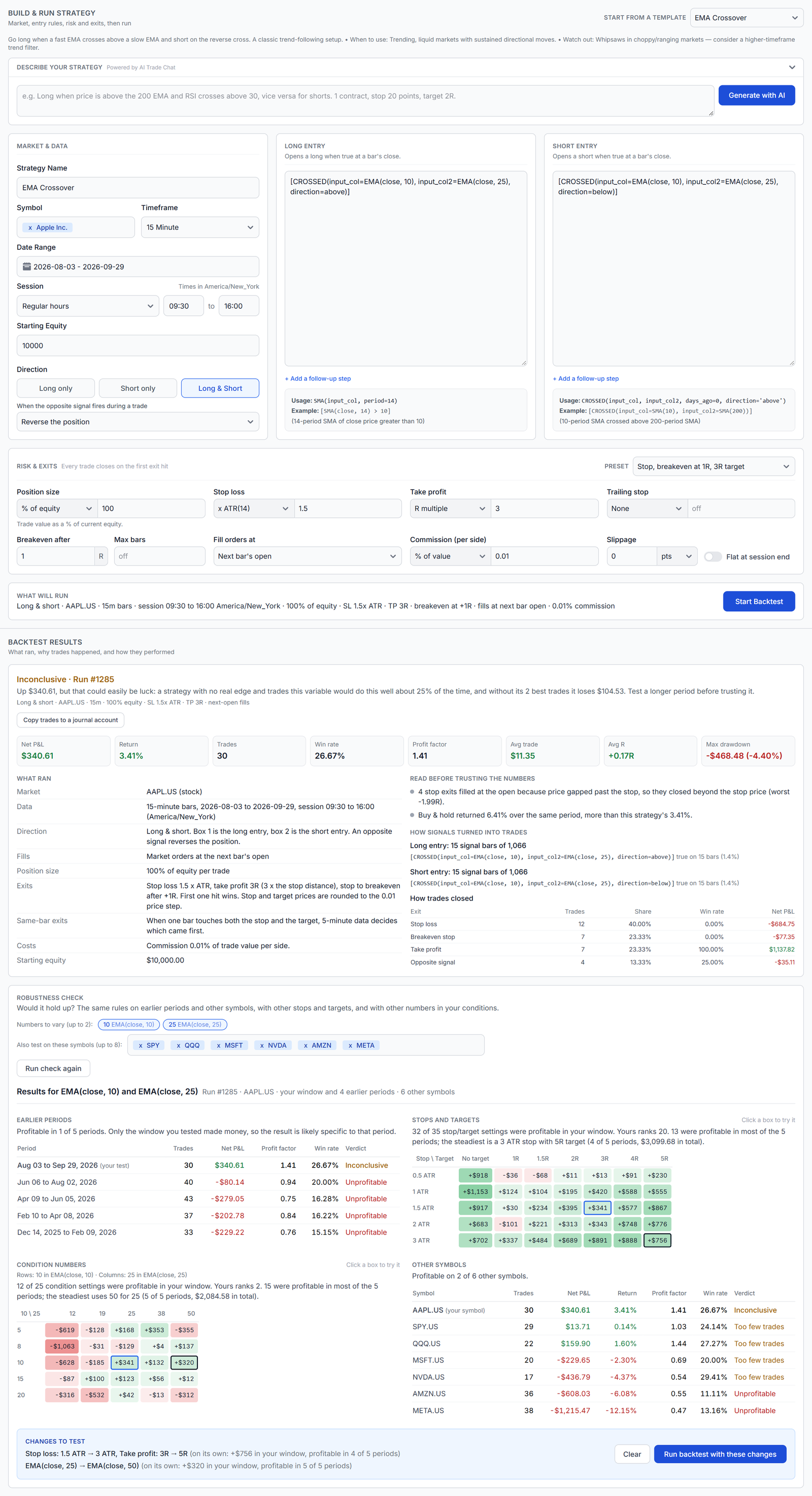Select the 1 ATR no-target cell +$1,153
The image size is (812, 1496).
point(476,1192)
